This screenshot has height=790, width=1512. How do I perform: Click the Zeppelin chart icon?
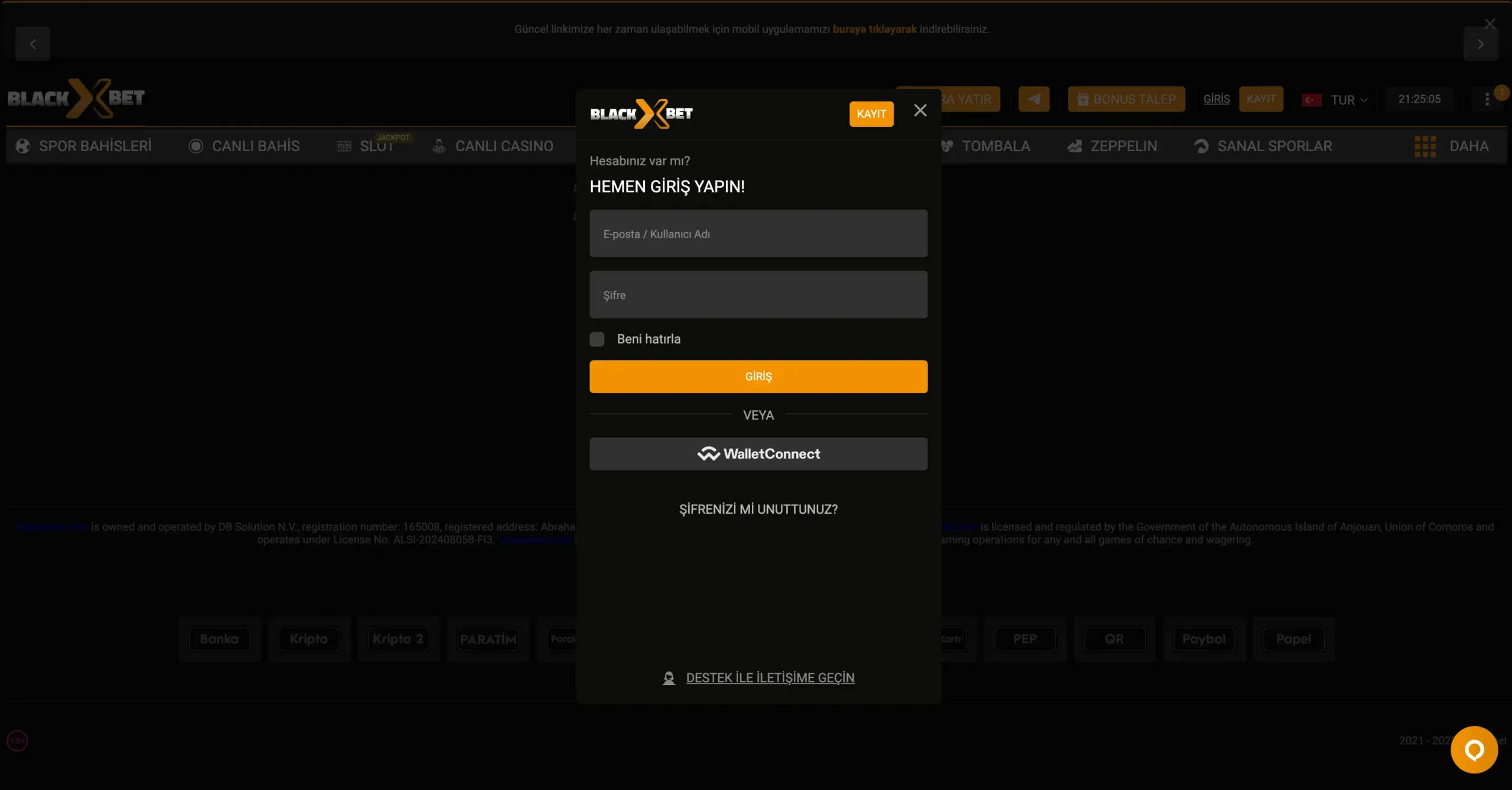tap(1075, 146)
